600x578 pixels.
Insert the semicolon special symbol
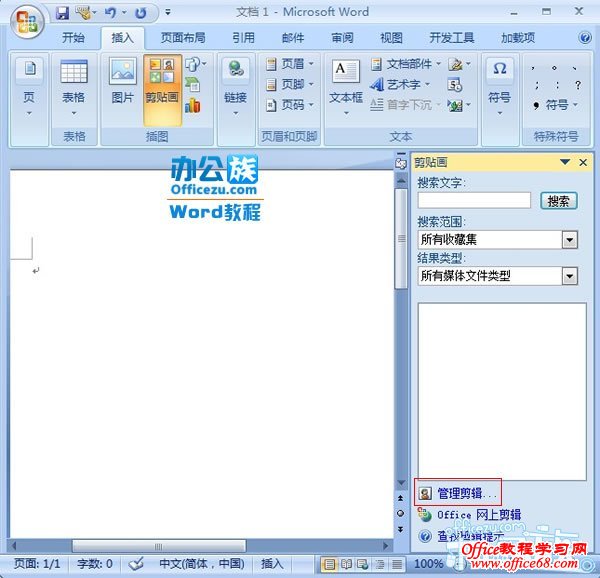pyautogui.click(x=537, y=85)
